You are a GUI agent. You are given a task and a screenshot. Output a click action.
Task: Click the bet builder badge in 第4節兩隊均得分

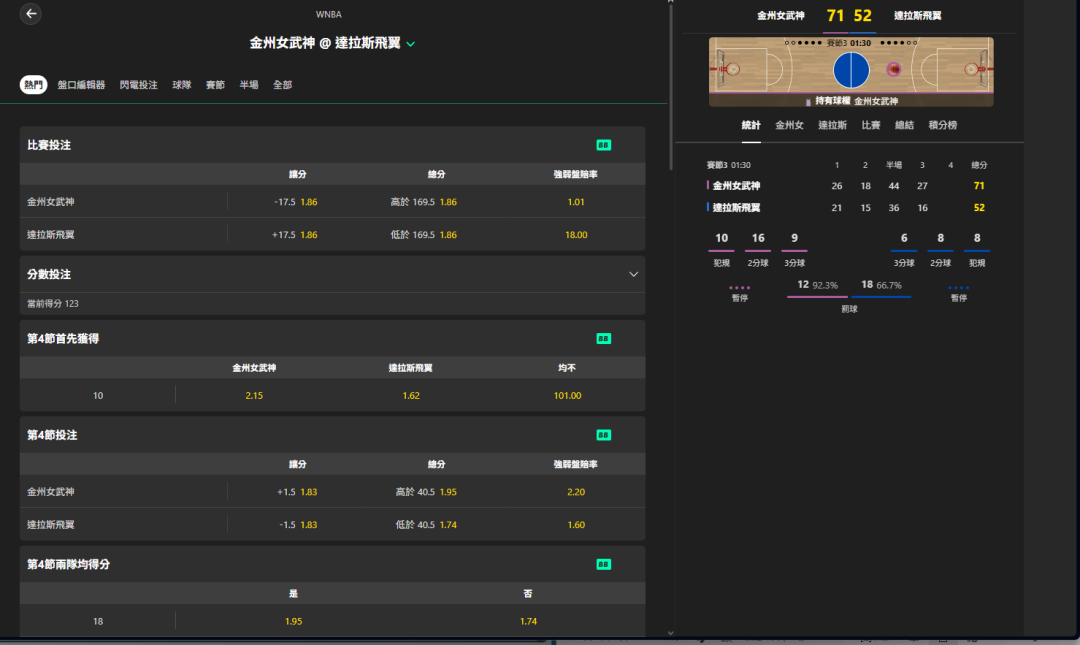[603, 564]
